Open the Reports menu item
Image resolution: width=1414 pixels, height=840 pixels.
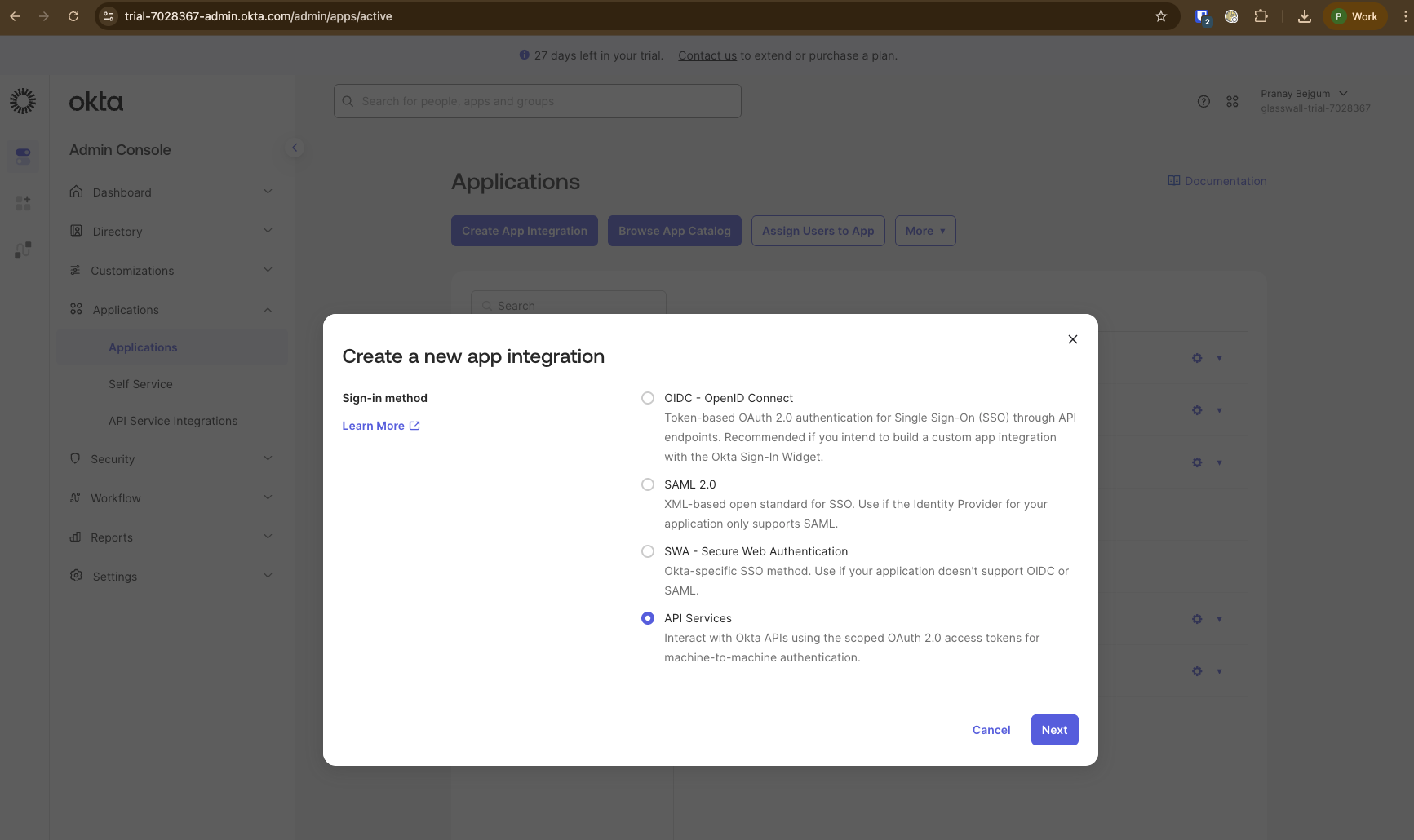(x=172, y=537)
